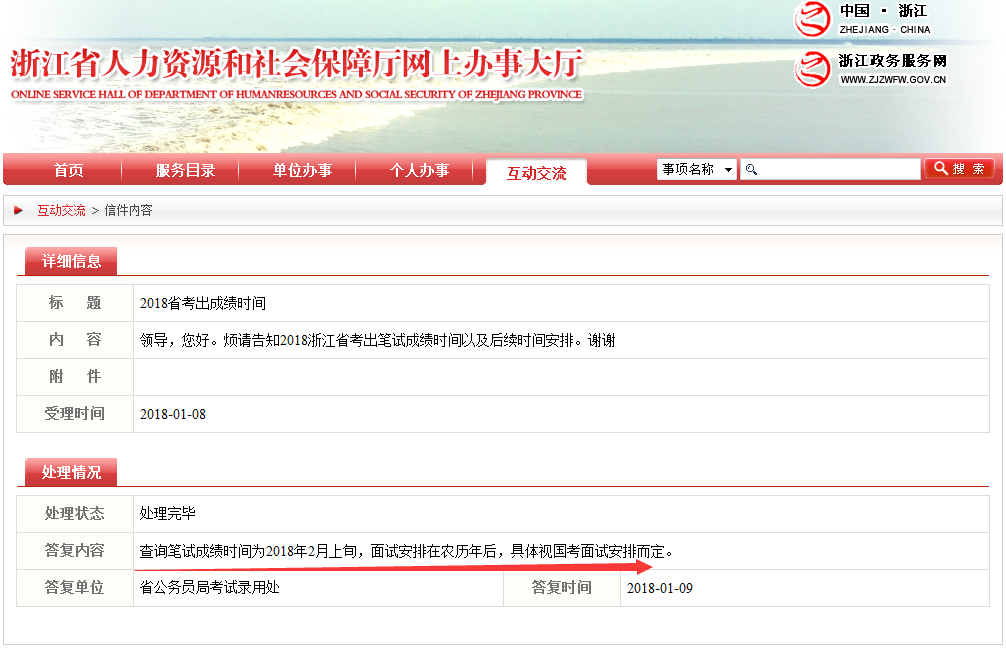
Task: Select the 首页 navigation menu item
Action: point(66,170)
